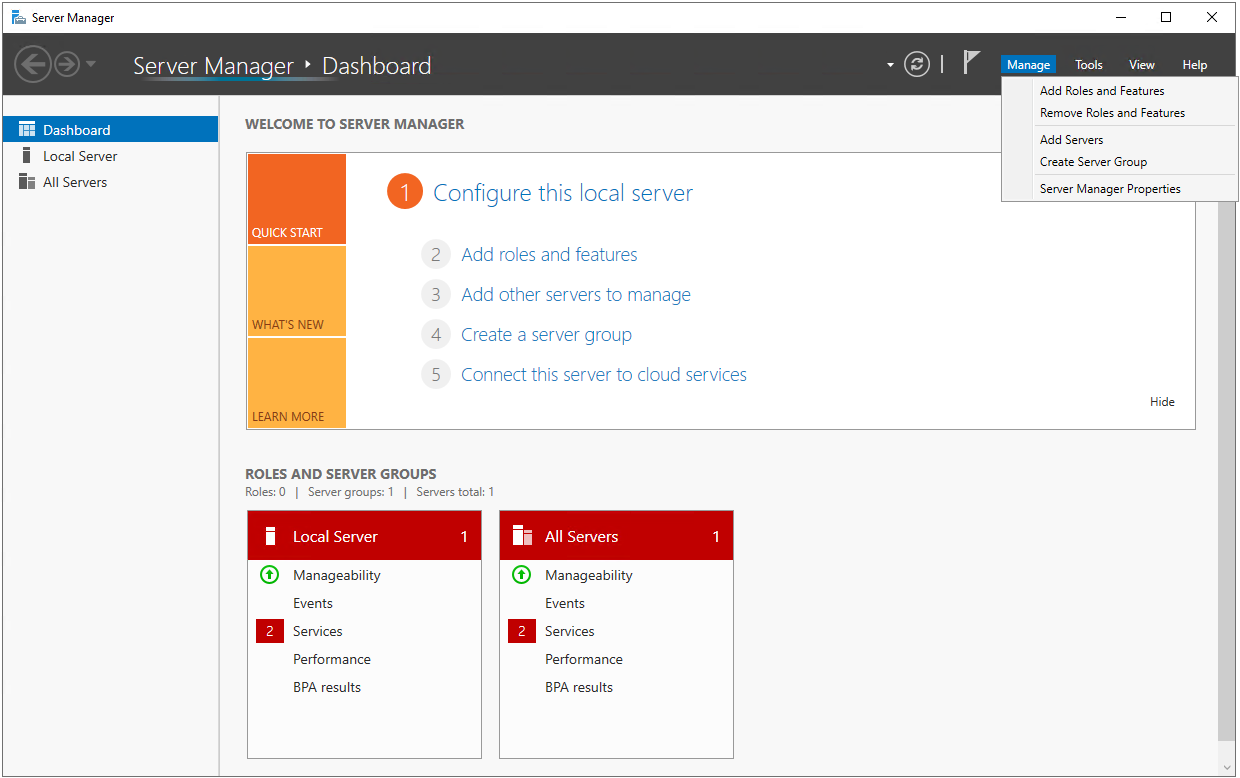The image size is (1240, 778).
Task: Open dropdown arrow beside refresh icon
Action: (890, 66)
